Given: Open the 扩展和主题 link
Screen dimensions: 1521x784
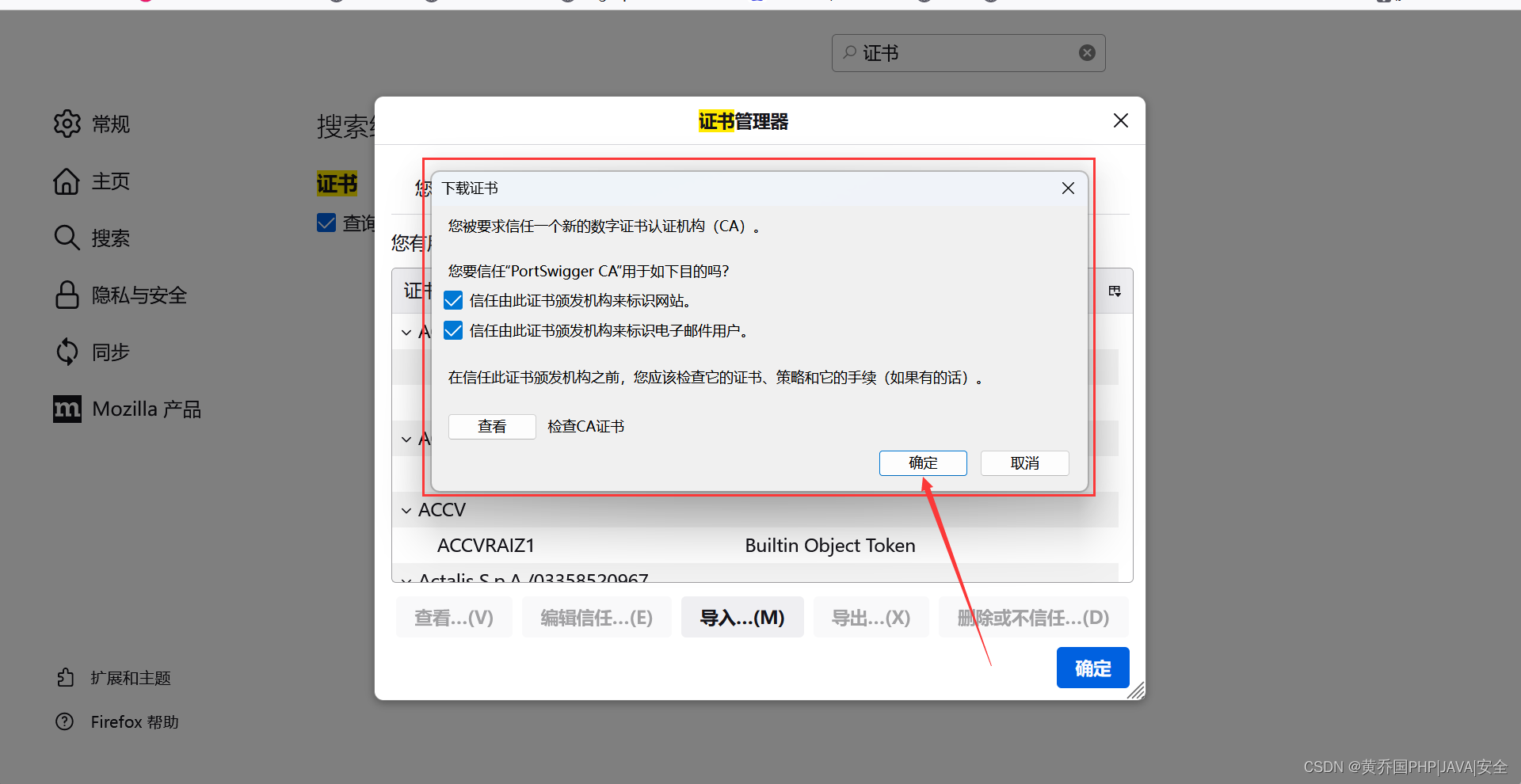Looking at the screenshot, I should click(x=131, y=678).
